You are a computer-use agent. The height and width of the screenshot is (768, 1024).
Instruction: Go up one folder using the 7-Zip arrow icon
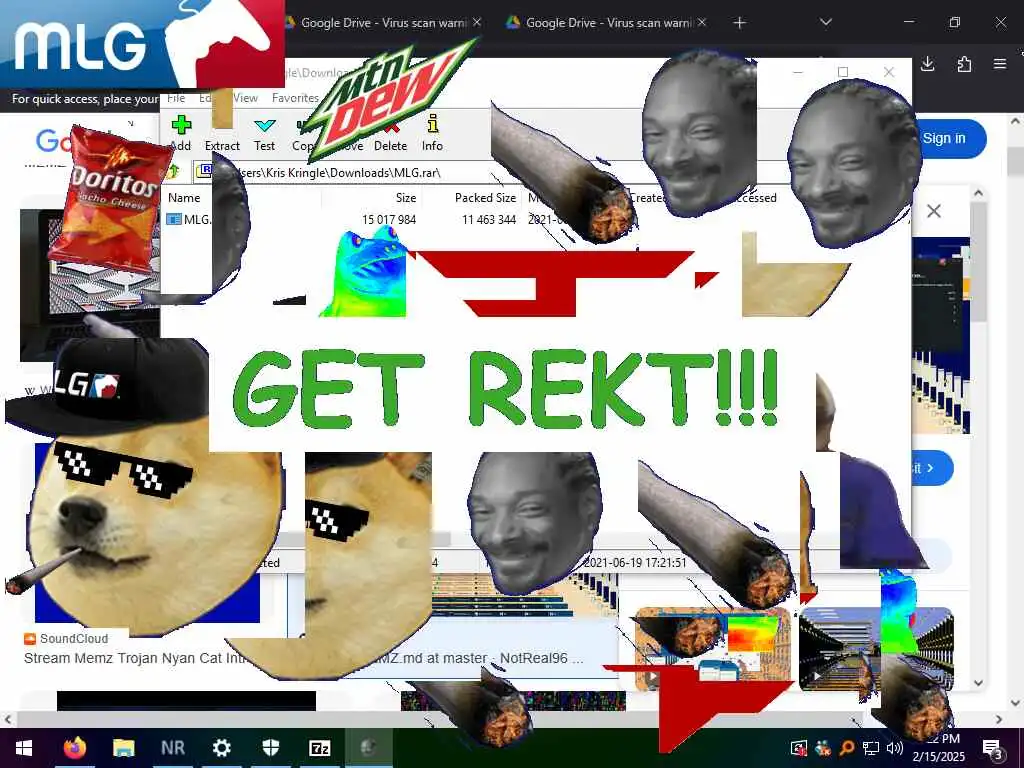pyautogui.click(x=175, y=172)
